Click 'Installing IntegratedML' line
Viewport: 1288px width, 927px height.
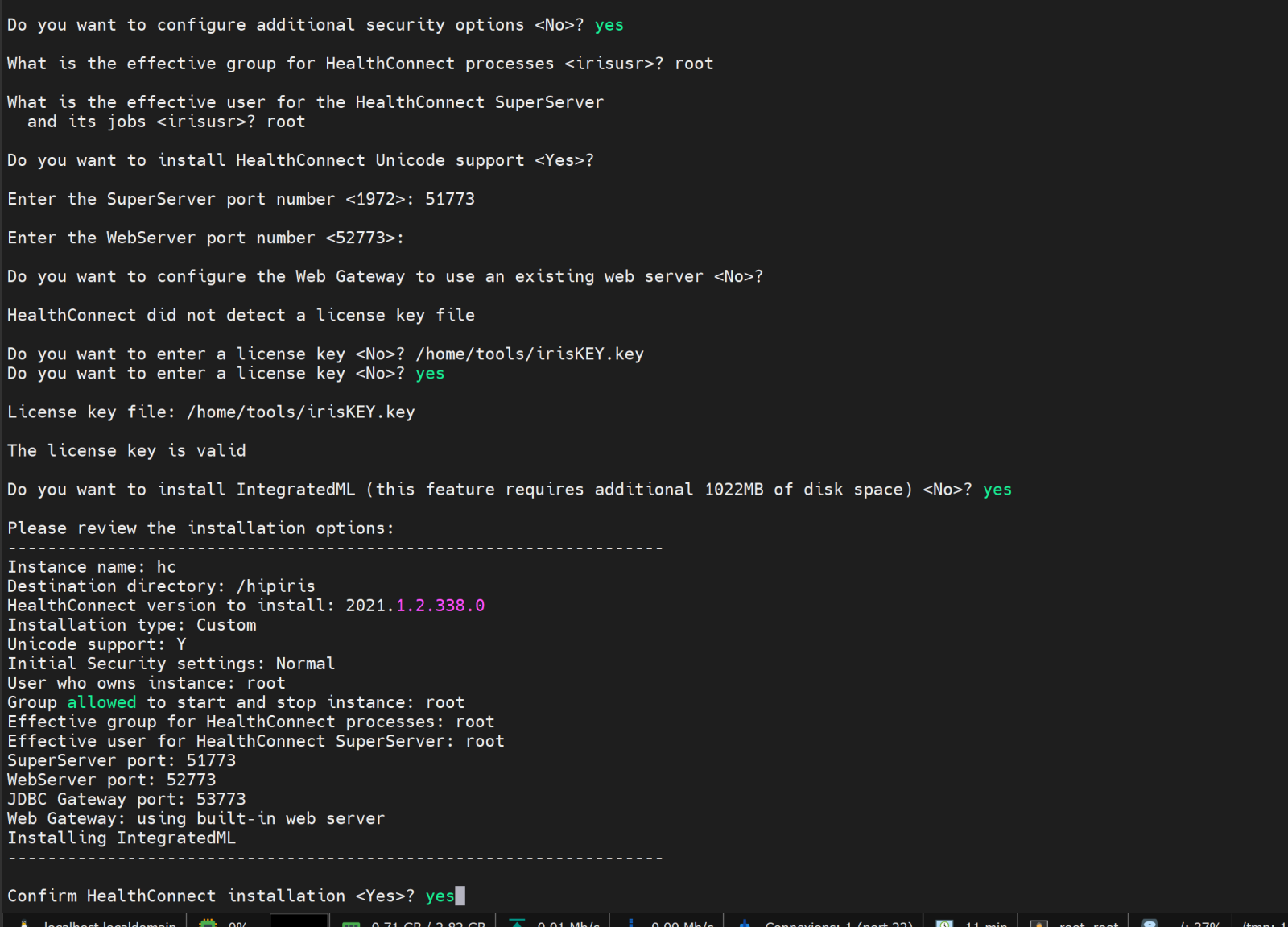click(x=122, y=838)
